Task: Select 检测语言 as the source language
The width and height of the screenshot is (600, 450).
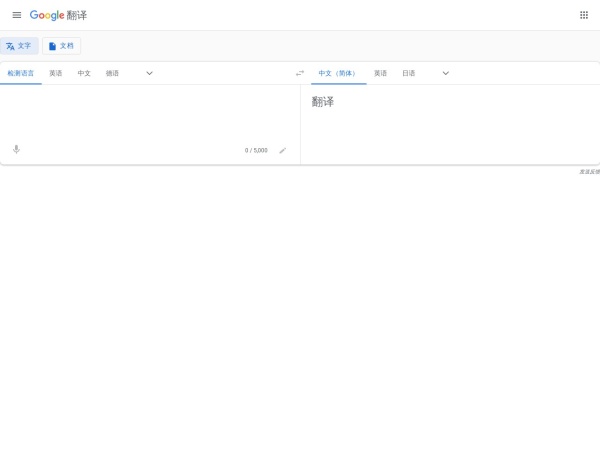Action: coord(21,73)
